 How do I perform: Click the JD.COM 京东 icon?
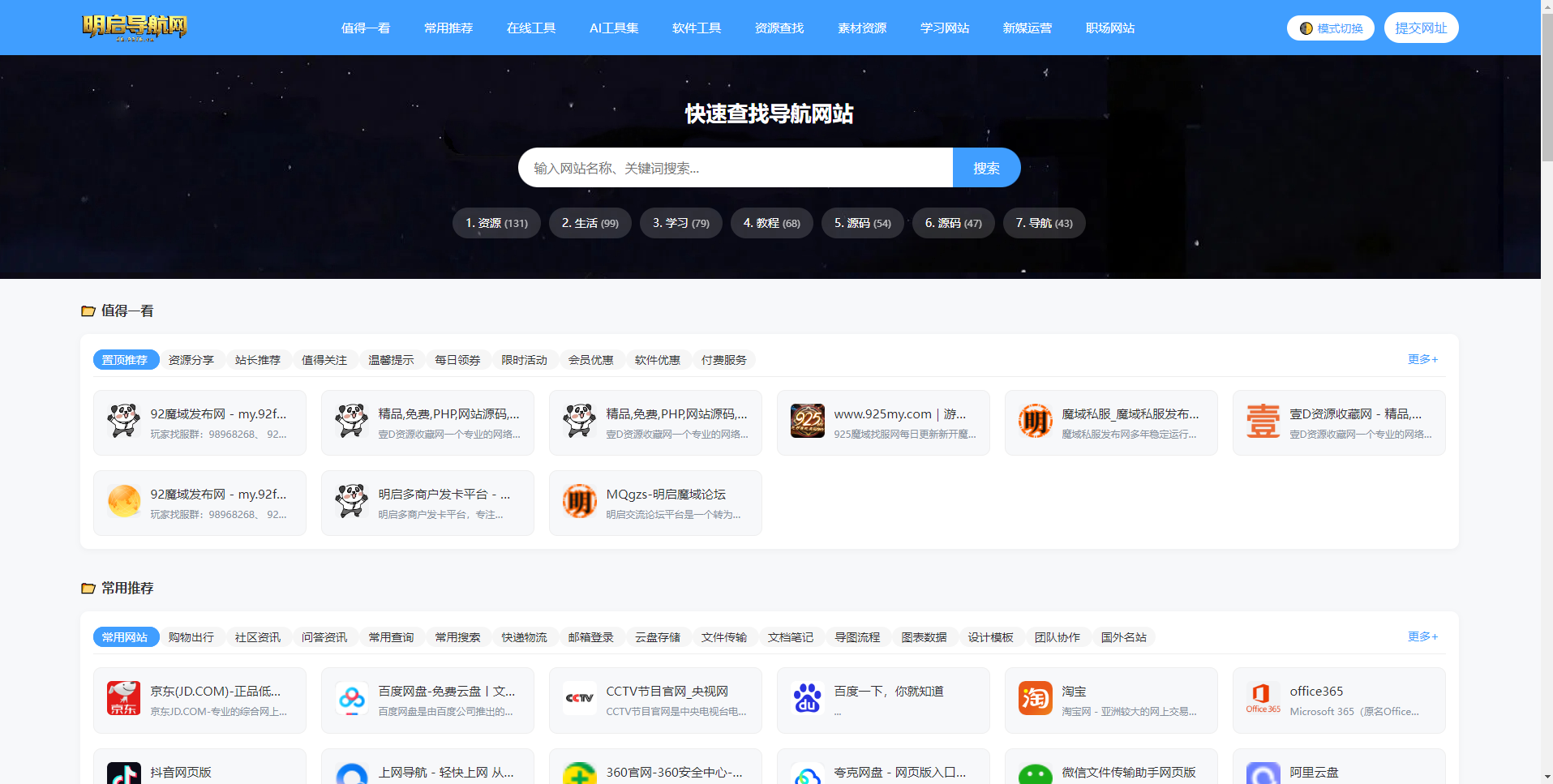coord(124,698)
